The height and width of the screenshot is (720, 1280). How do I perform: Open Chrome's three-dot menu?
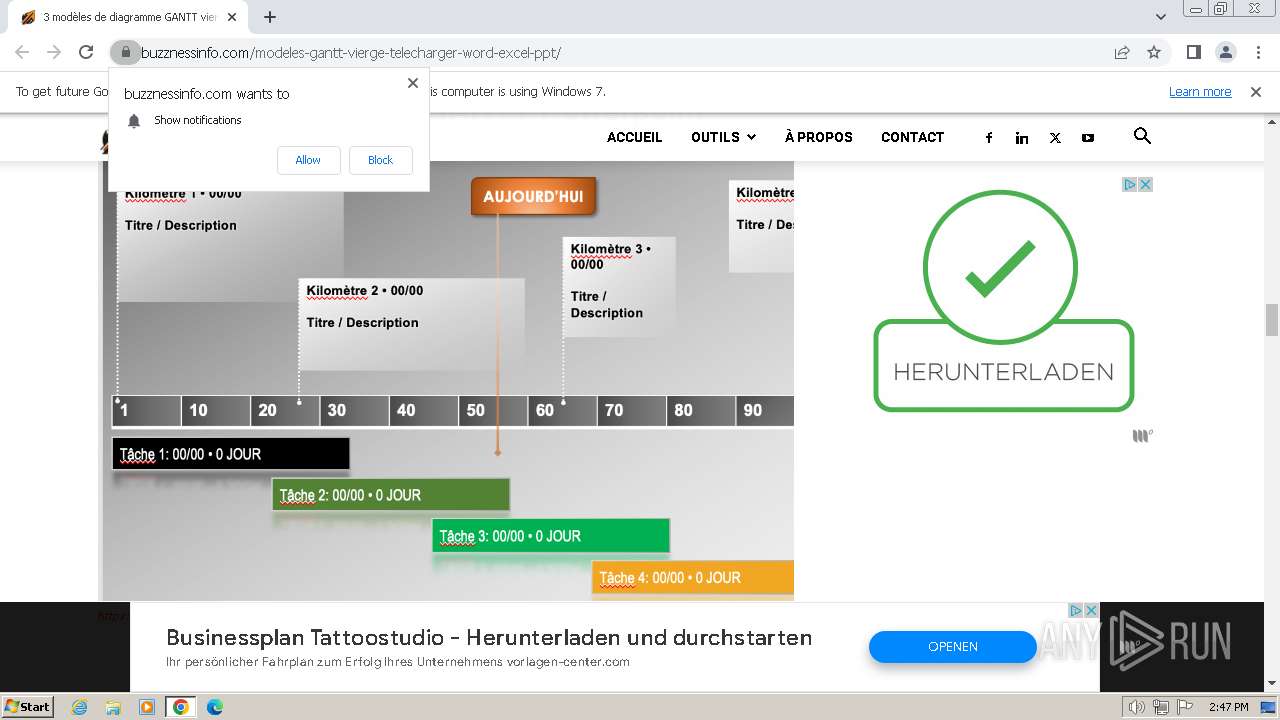(1258, 52)
